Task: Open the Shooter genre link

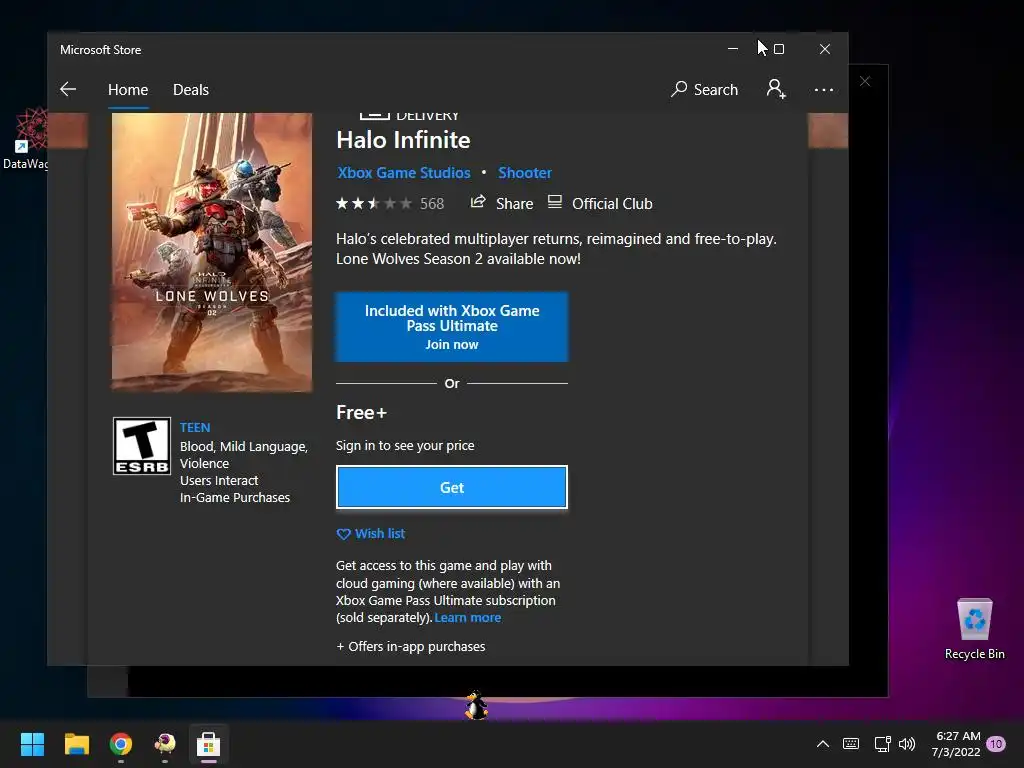Action: tap(525, 172)
